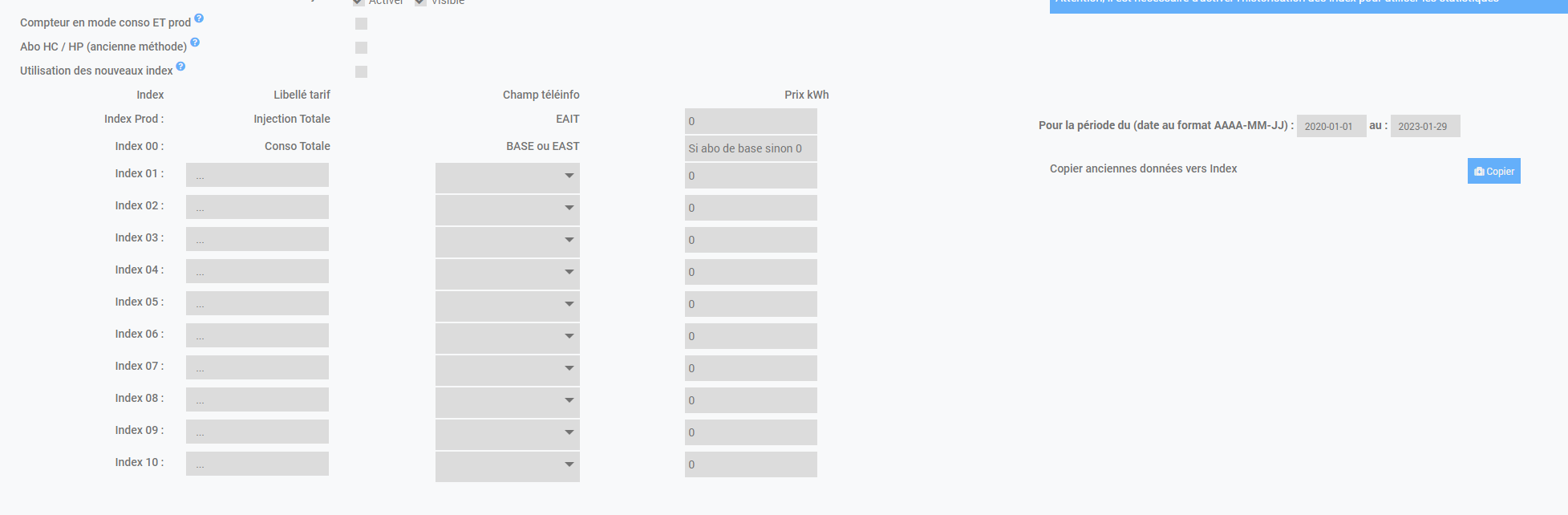Tick the "Abo HC / HP (ancienne méthode)" checkbox

(x=362, y=48)
